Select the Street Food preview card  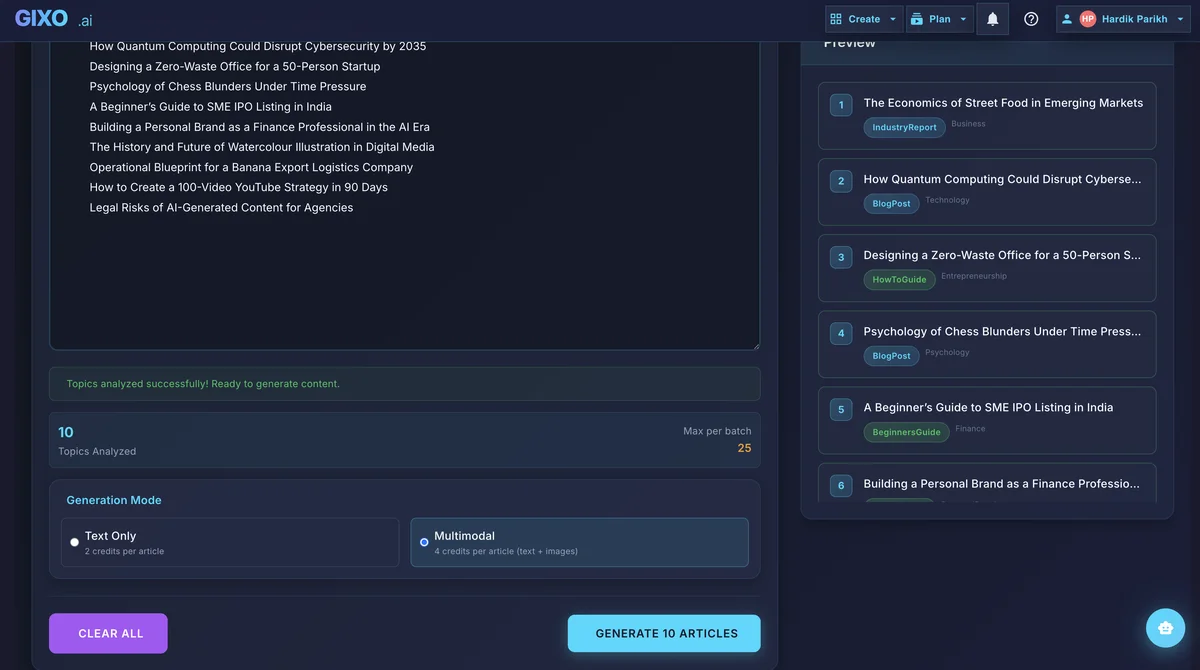(x=986, y=115)
